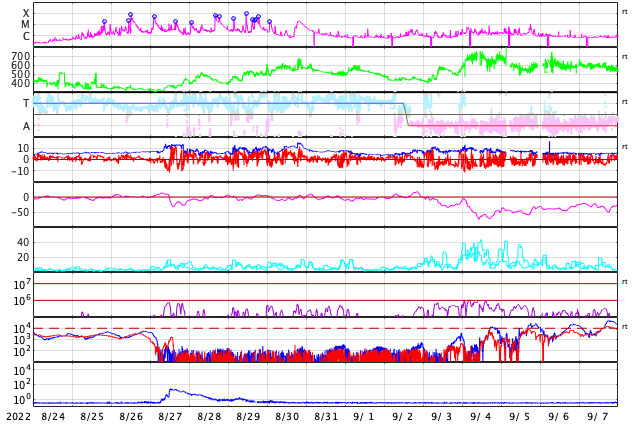Select the 8/29 date label
Image resolution: width=634 pixels, height=424 pixels.
pos(248,416)
